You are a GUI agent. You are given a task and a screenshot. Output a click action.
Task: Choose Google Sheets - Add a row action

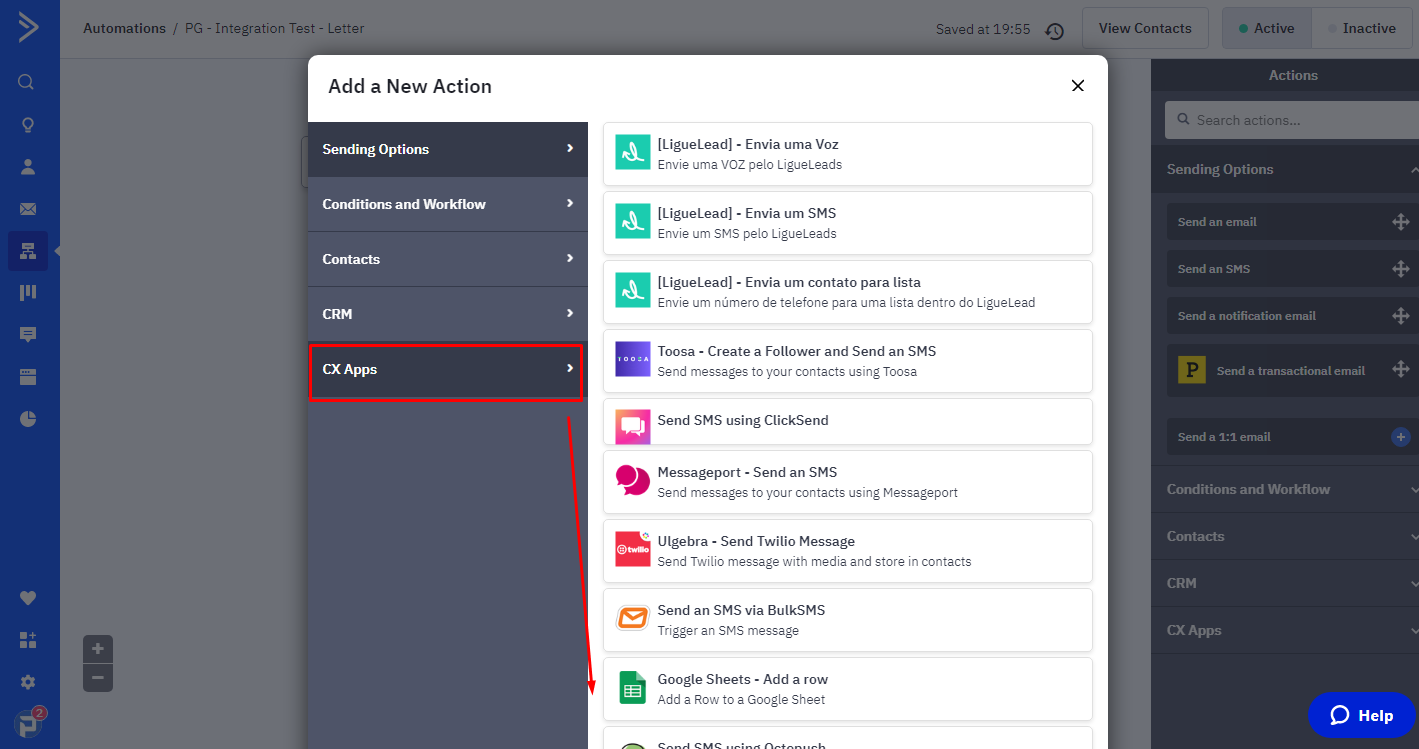pos(847,689)
